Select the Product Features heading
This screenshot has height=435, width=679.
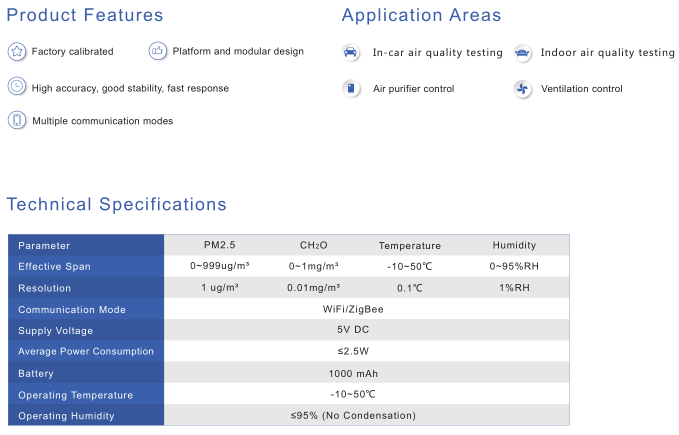85,15
